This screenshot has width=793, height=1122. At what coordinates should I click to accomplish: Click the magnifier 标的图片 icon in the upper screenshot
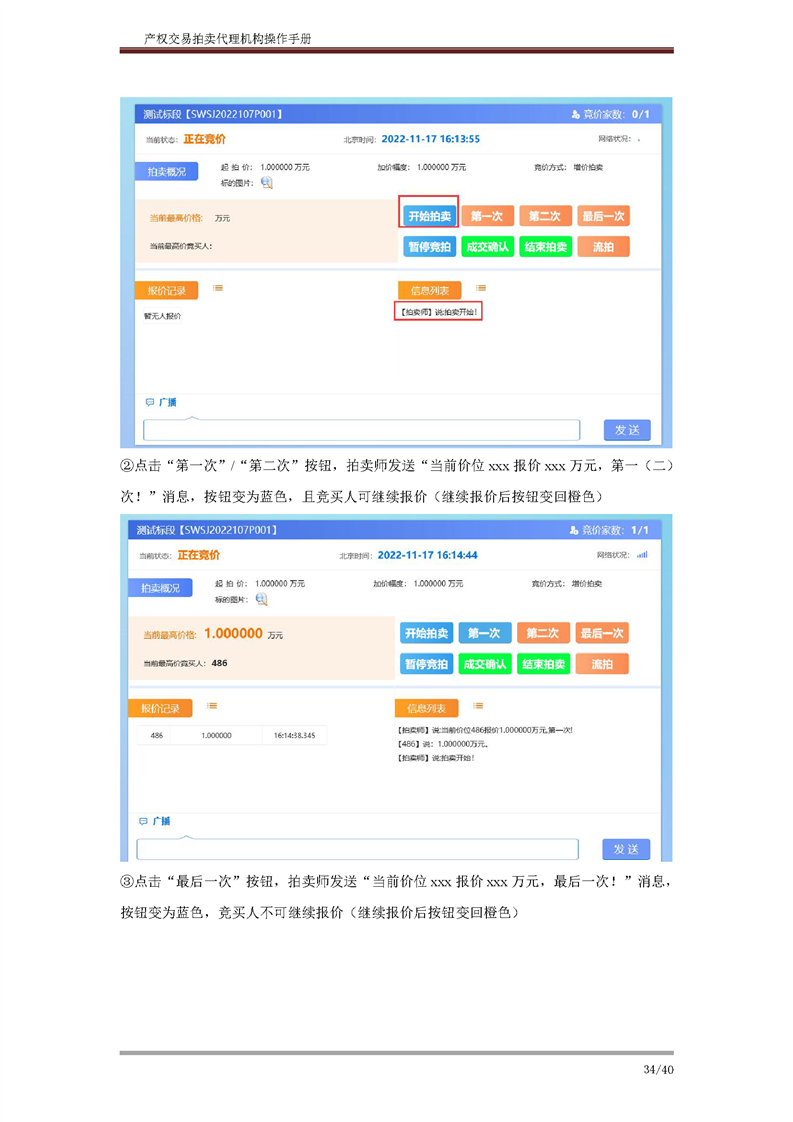click(x=267, y=183)
